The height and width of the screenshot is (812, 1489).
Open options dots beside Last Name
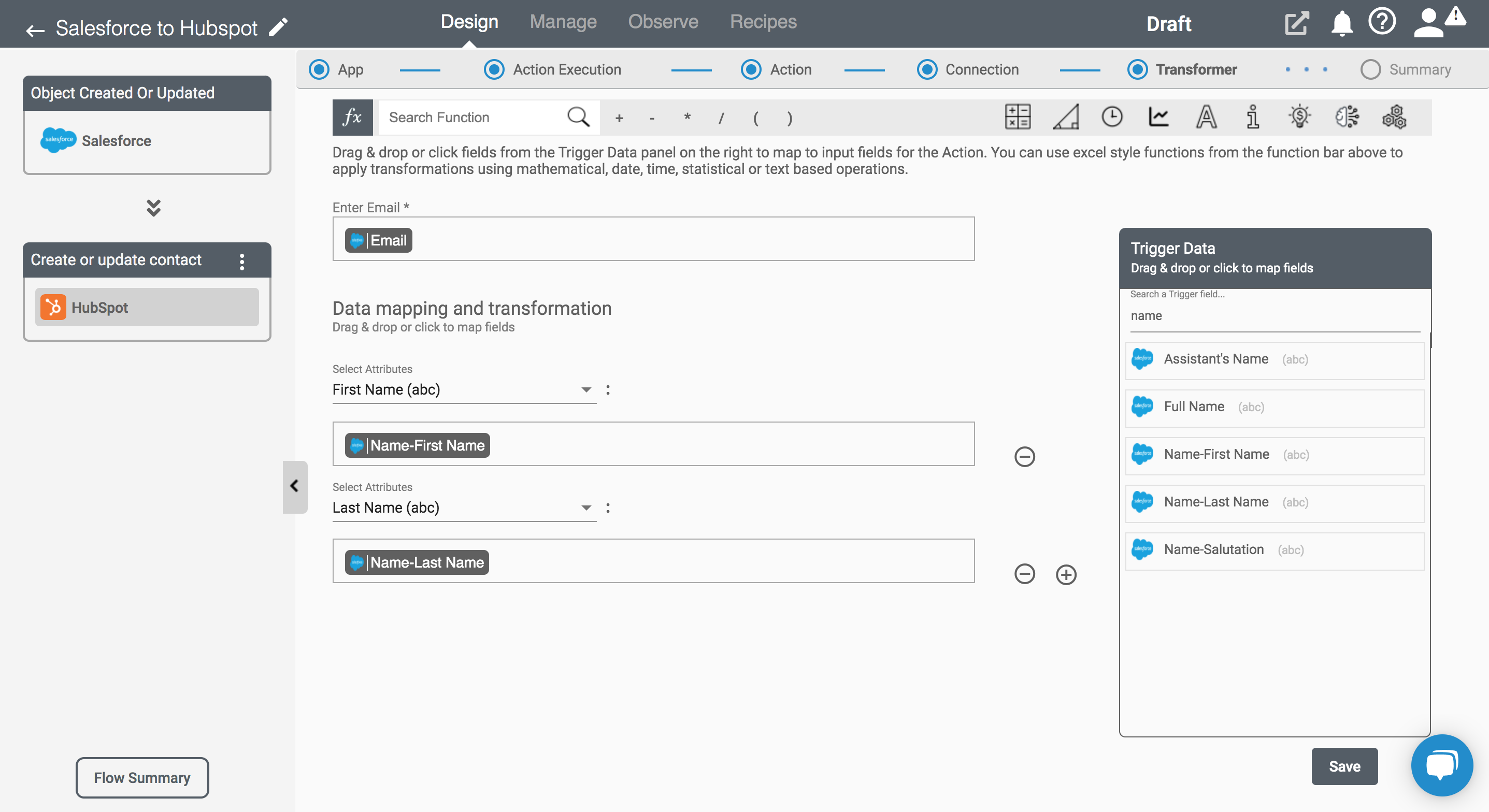pyautogui.click(x=608, y=508)
